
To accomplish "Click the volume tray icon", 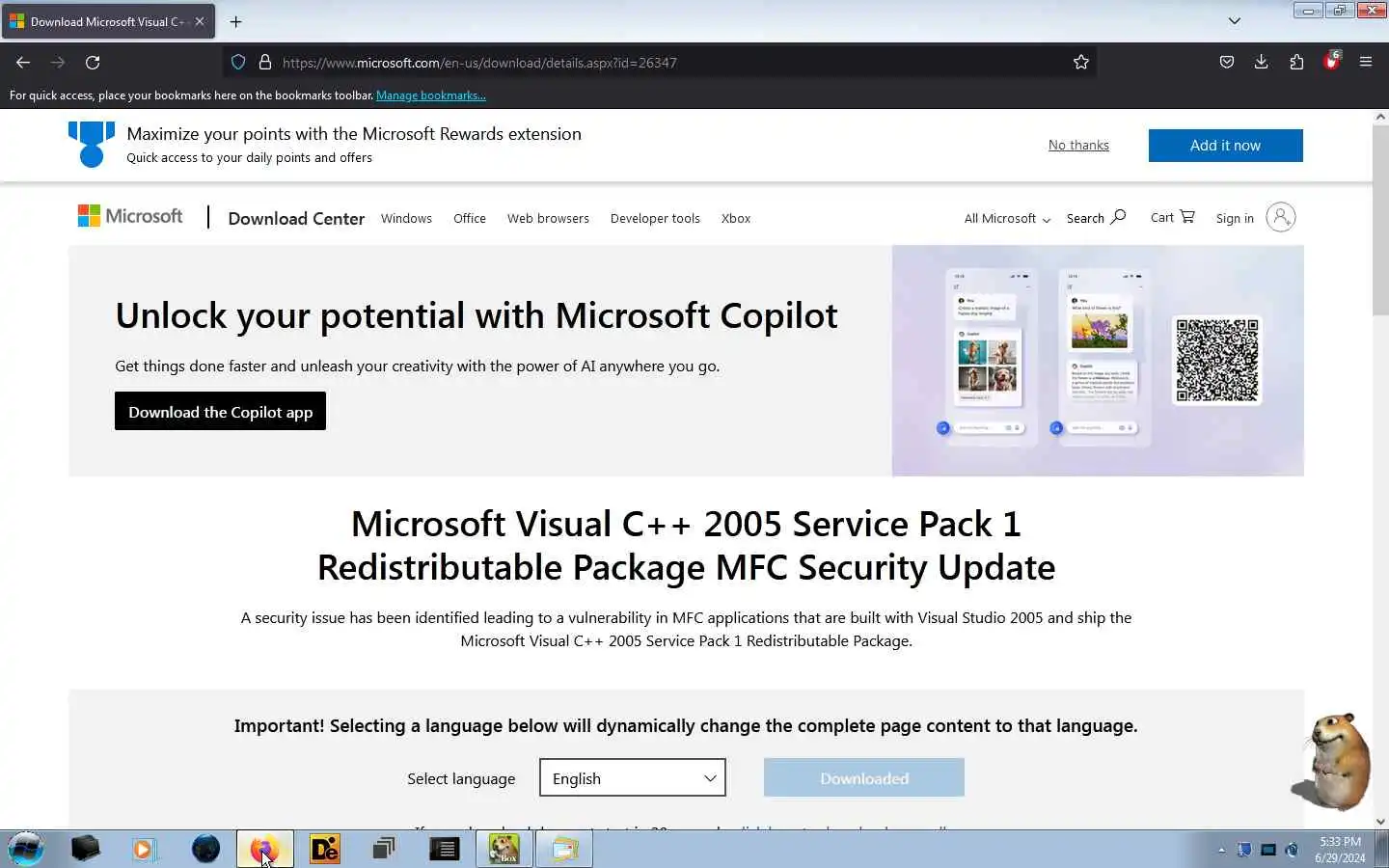I will click(x=1292, y=850).
